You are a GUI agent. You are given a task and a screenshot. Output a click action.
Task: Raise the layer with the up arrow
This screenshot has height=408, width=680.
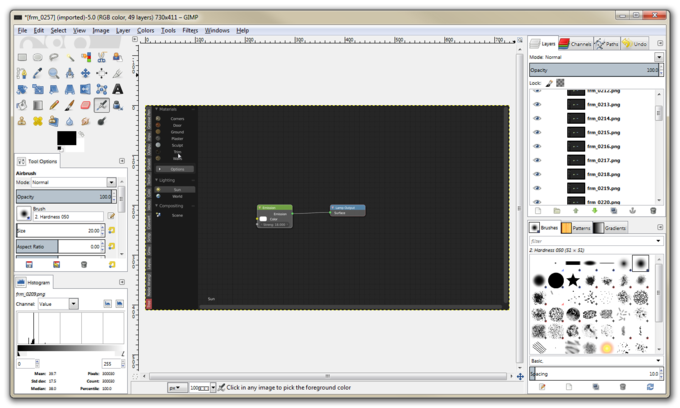click(576, 211)
